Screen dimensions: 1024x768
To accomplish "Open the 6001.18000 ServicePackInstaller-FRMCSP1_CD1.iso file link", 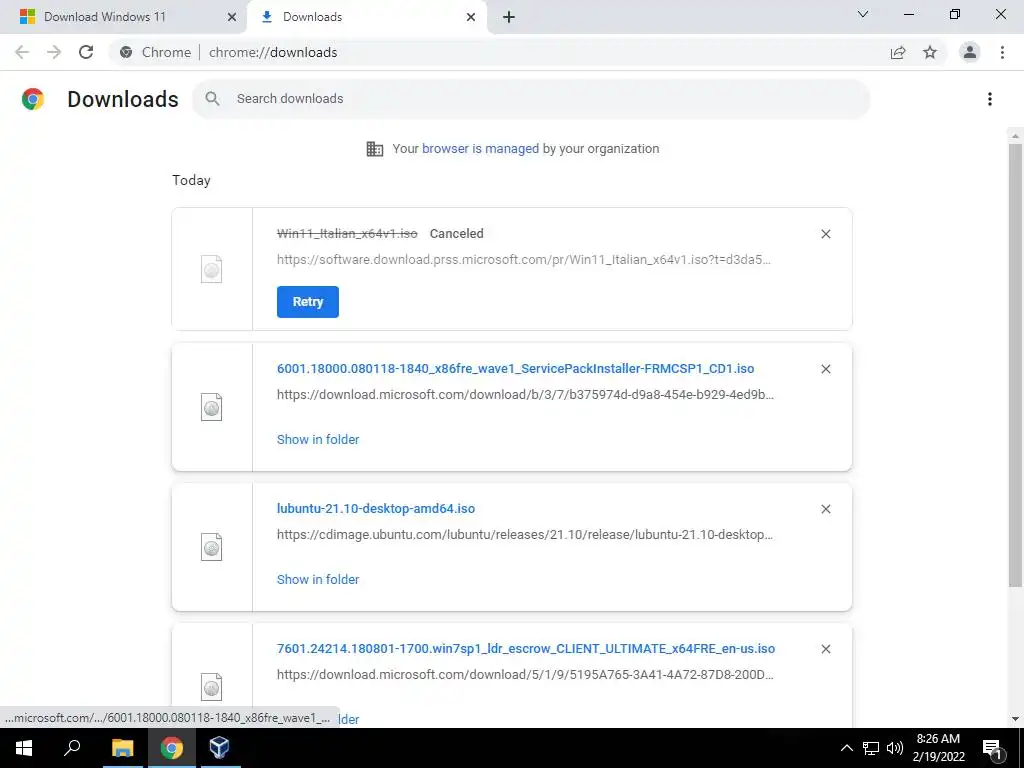I will pos(515,368).
